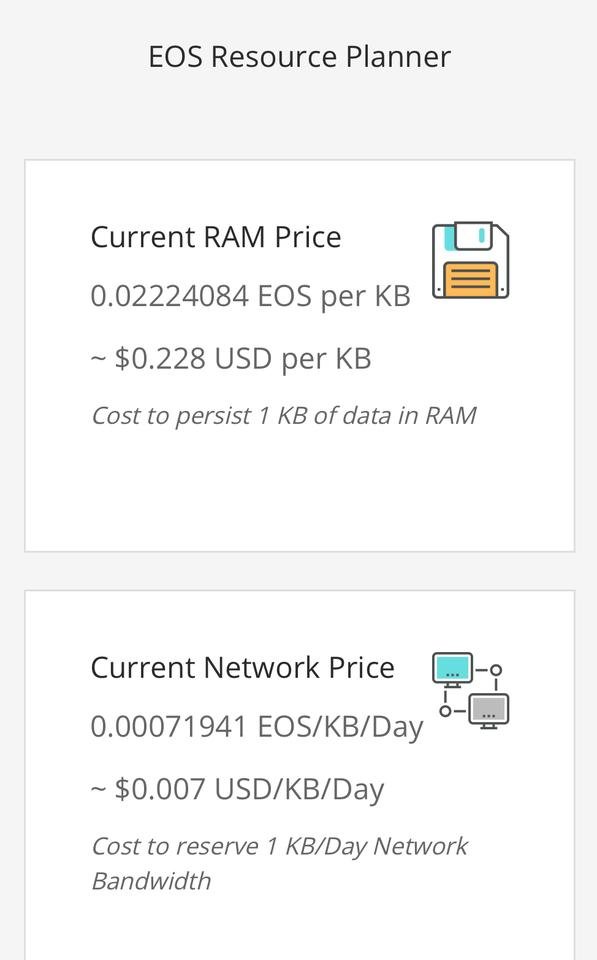Click the ~ $0.007 USD/KB/Day text

[x=237, y=789]
